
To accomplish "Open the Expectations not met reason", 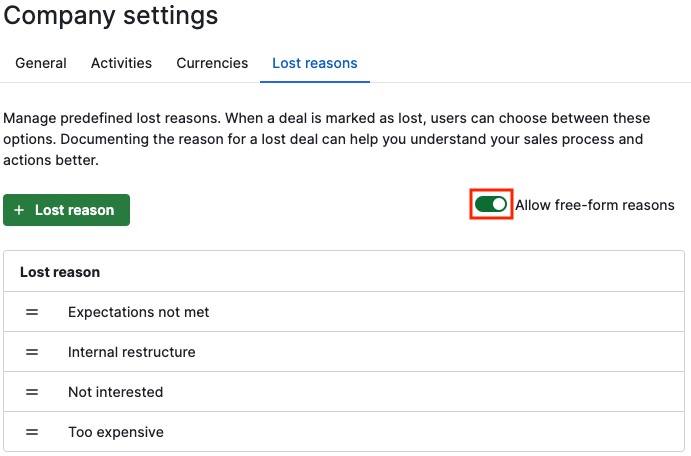I will coord(138,312).
